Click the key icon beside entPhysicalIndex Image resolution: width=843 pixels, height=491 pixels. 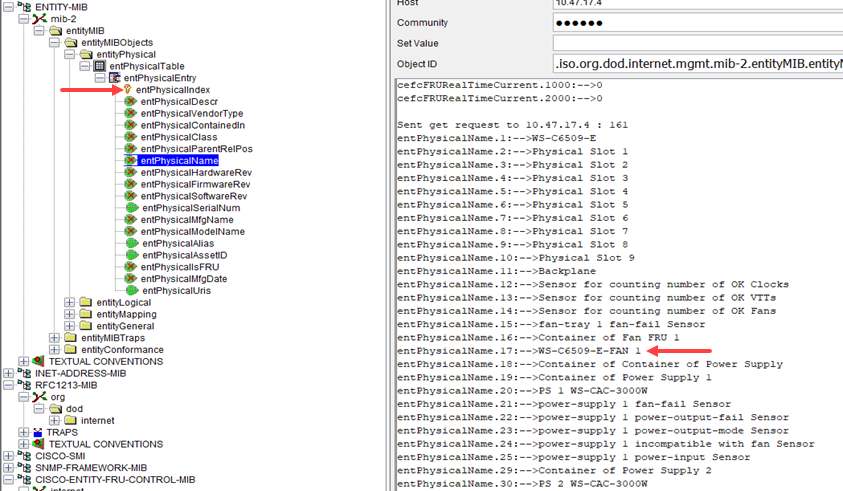(128, 90)
